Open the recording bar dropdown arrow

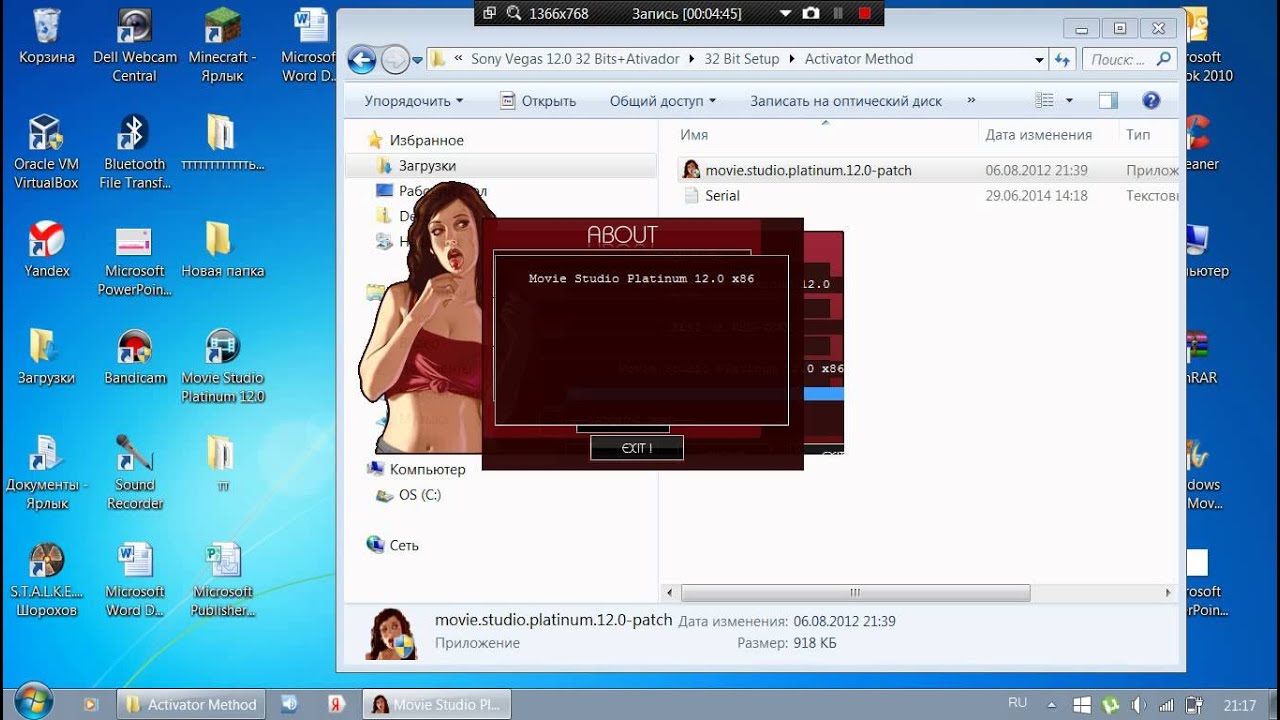tap(785, 14)
